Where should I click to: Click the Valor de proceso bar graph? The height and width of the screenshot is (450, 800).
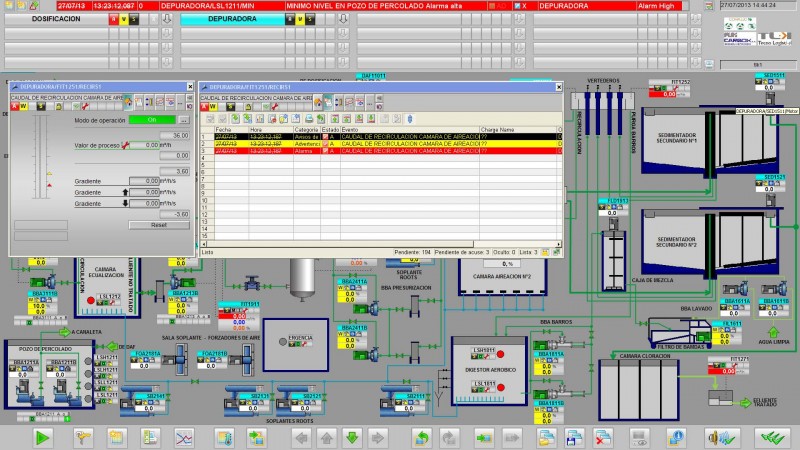(x=41, y=157)
